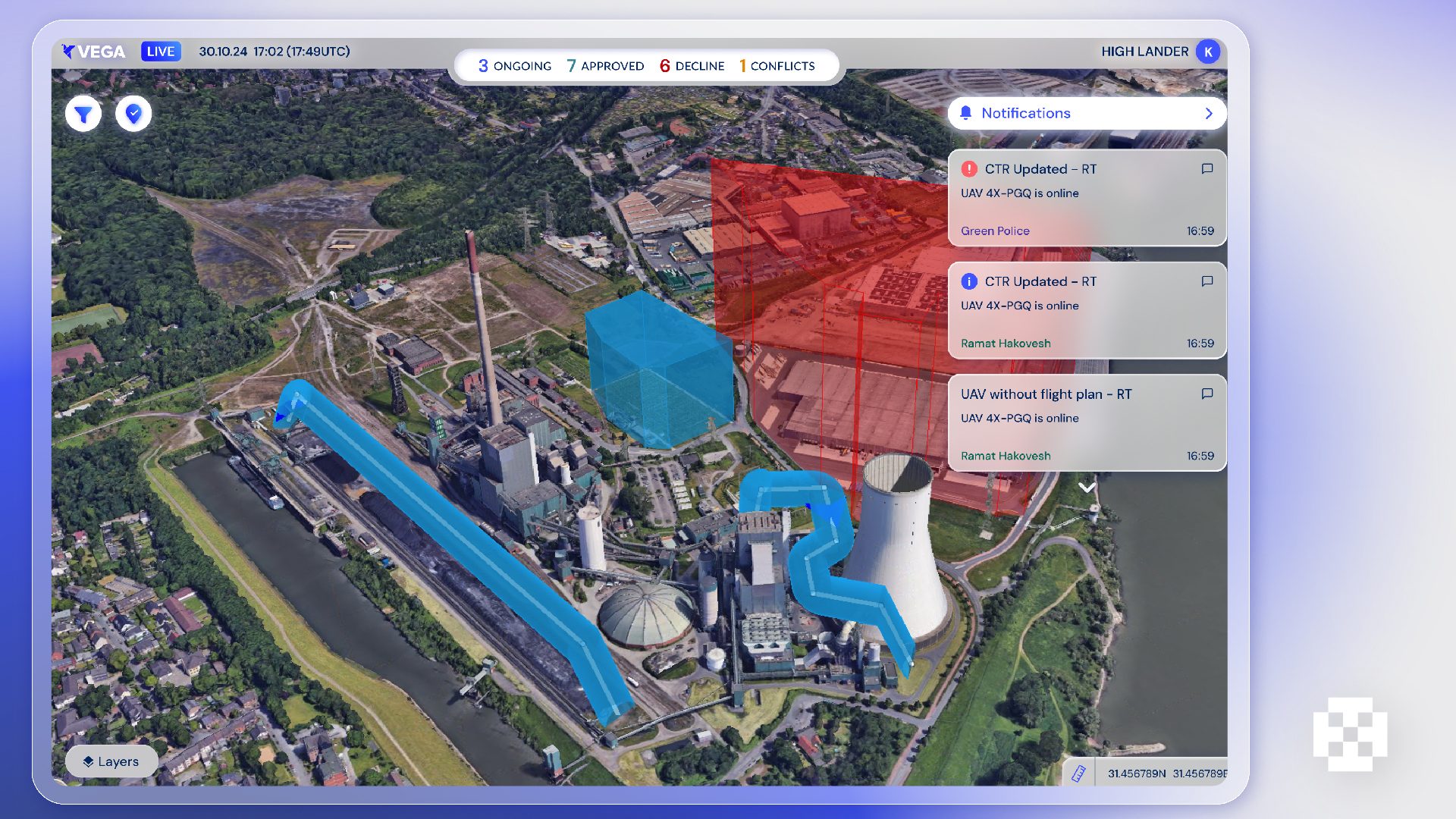Open comment on Green Police notification
Image resolution: width=1456 pixels, height=819 pixels.
[x=1207, y=169]
